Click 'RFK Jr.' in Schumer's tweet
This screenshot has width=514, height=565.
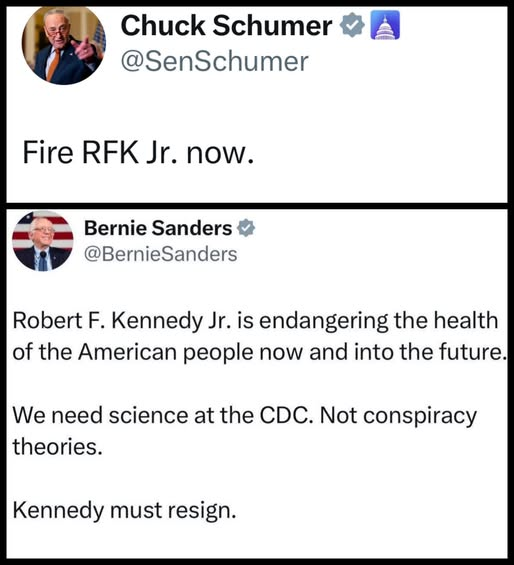(x=130, y=152)
